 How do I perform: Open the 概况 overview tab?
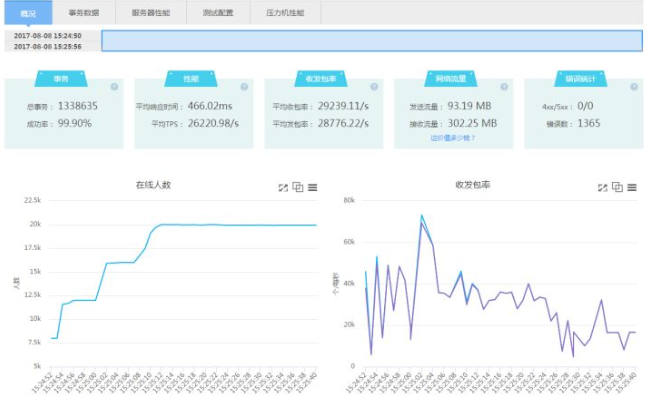(28, 13)
